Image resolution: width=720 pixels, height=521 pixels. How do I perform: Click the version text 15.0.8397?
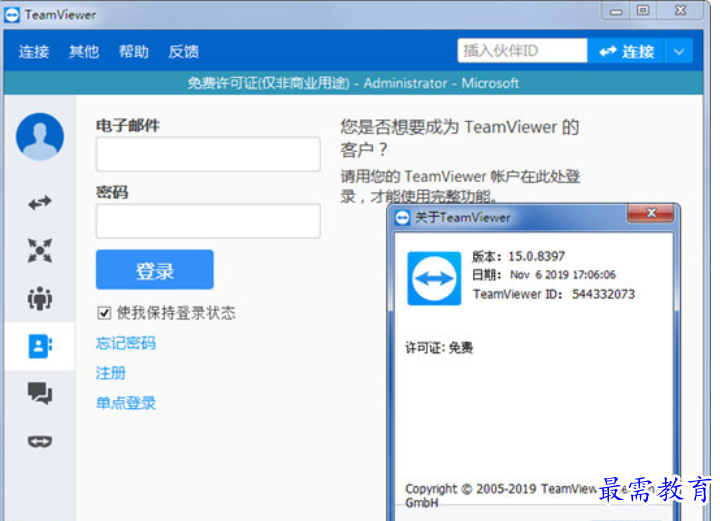pos(536,256)
